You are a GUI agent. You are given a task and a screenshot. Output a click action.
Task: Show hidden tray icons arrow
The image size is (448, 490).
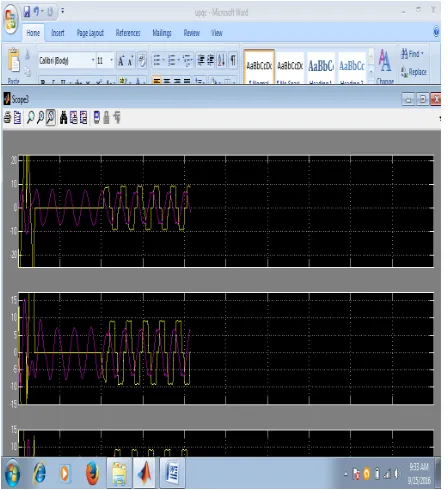coord(346,474)
